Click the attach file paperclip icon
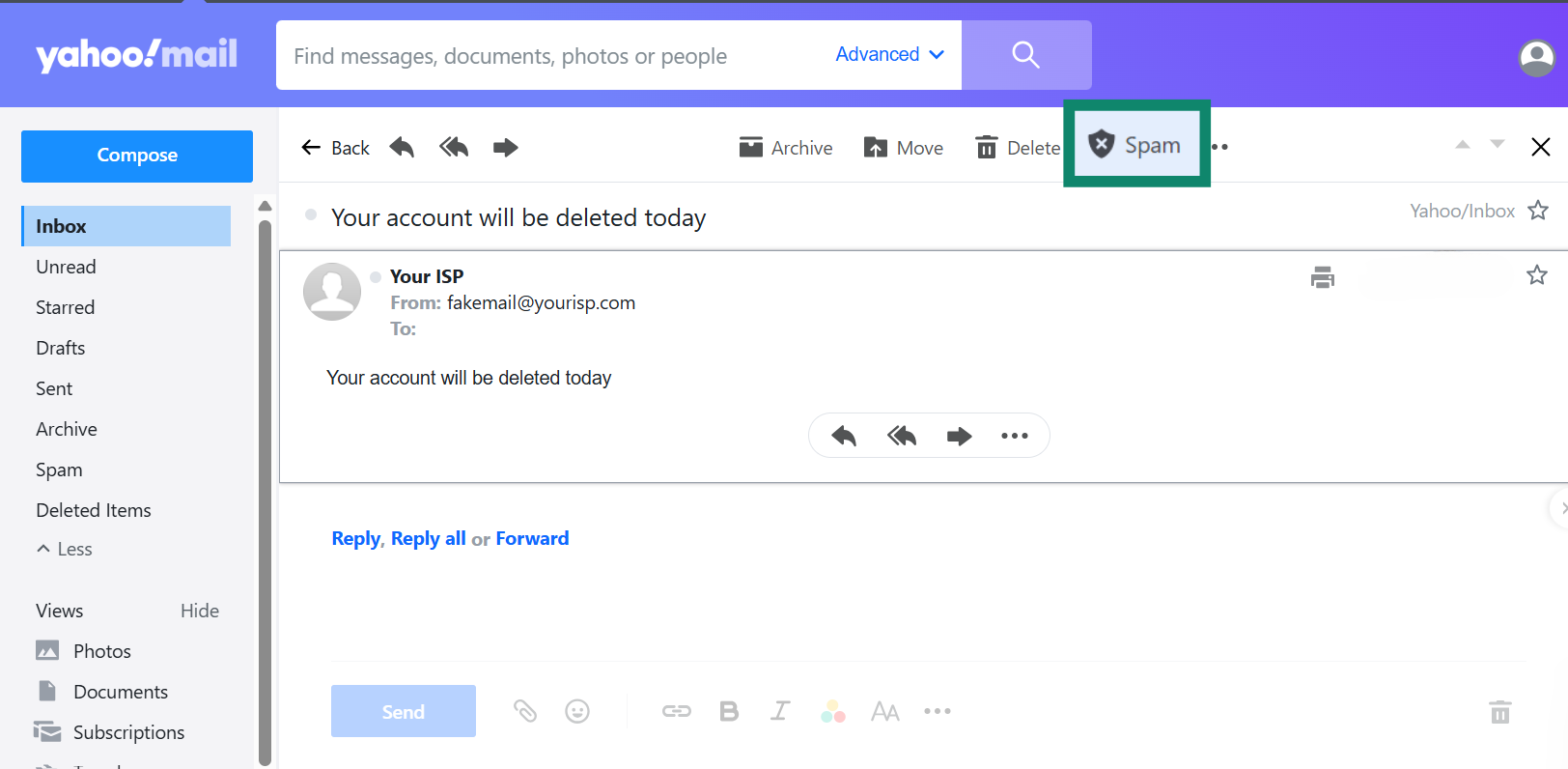1568x769 pixels. tap(524, 712)
